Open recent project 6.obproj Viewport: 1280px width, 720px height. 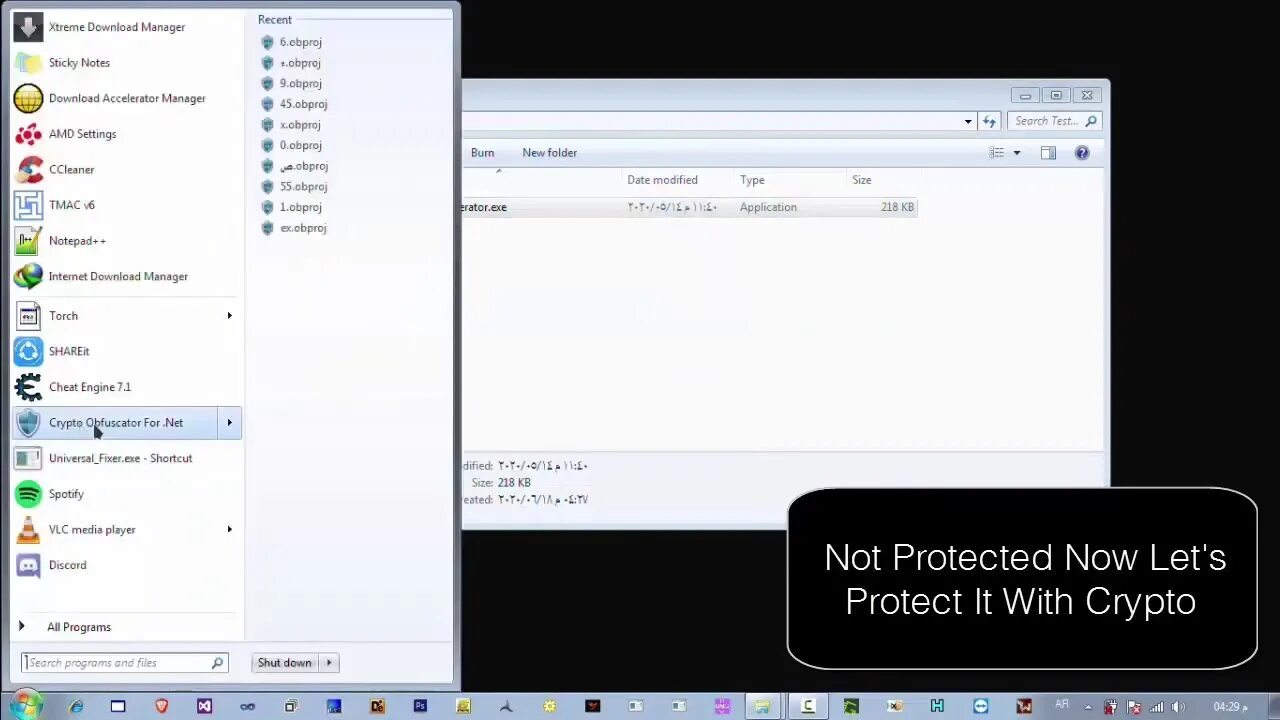300,42
